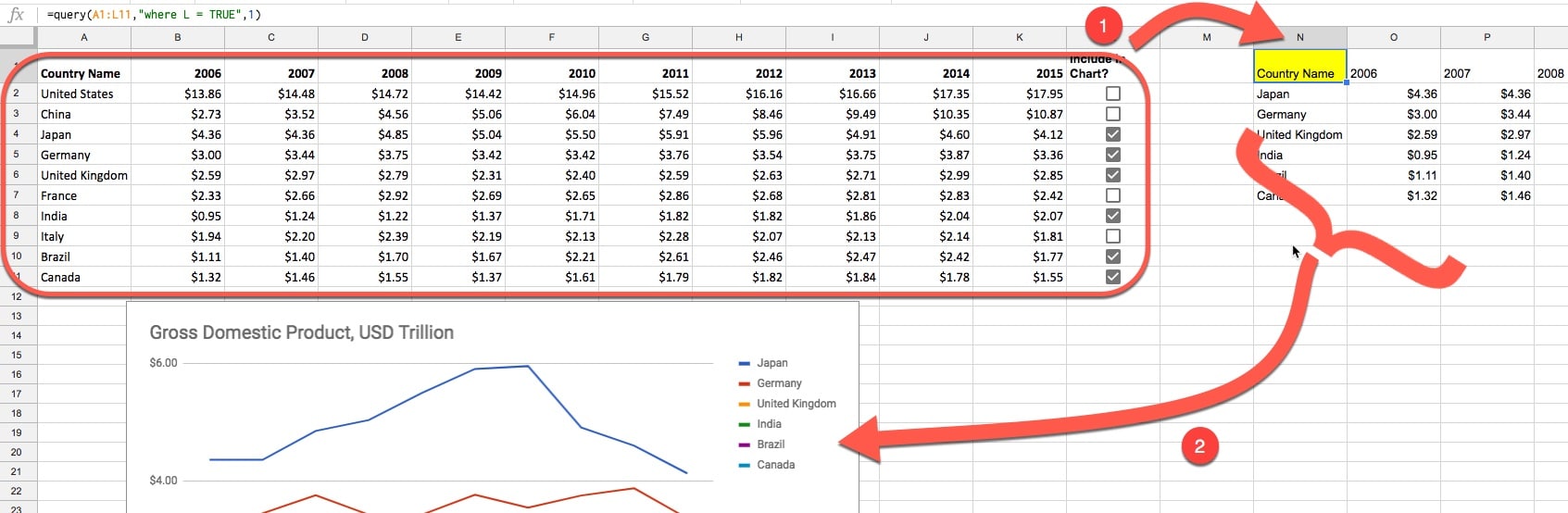Click the fx formula icon
1568x513 pixels.
click(16, 14)
